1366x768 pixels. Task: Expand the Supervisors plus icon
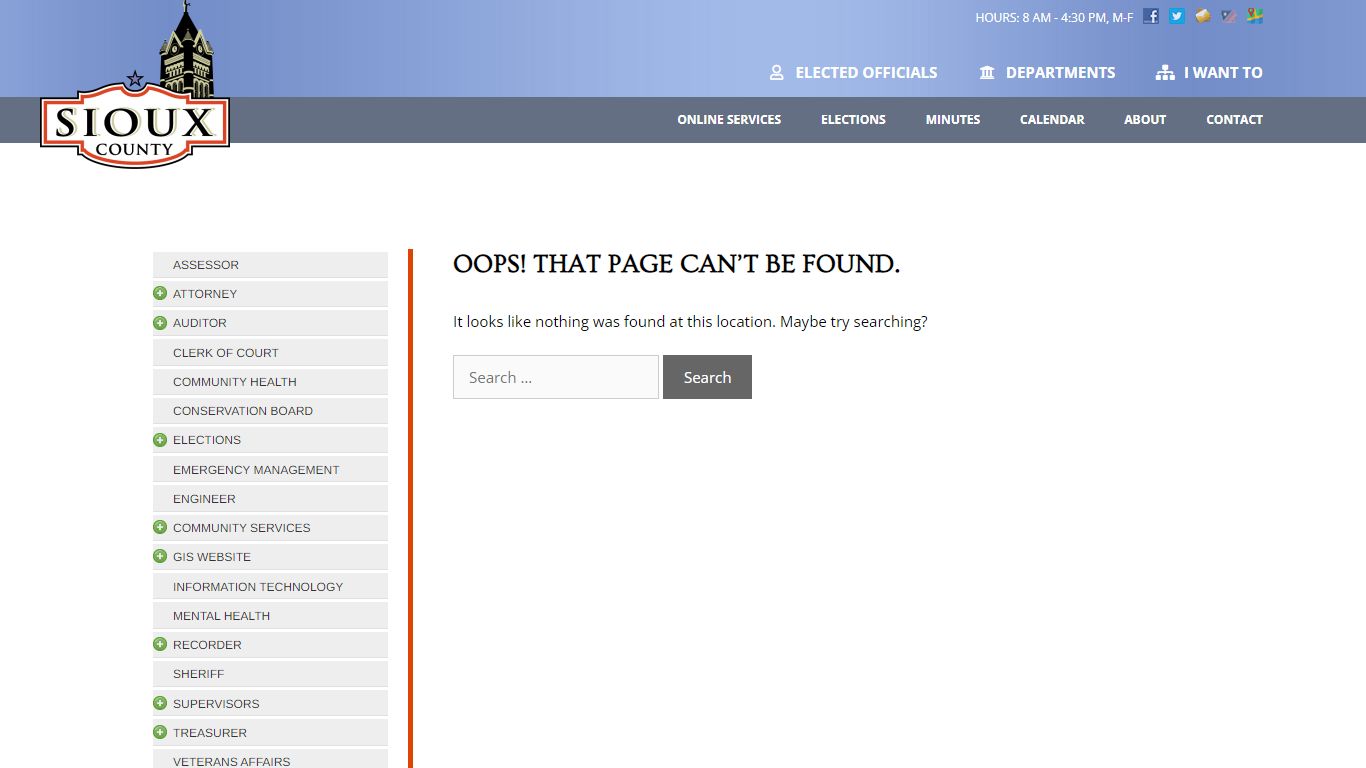pyautogui.click(x=160, y=704)
